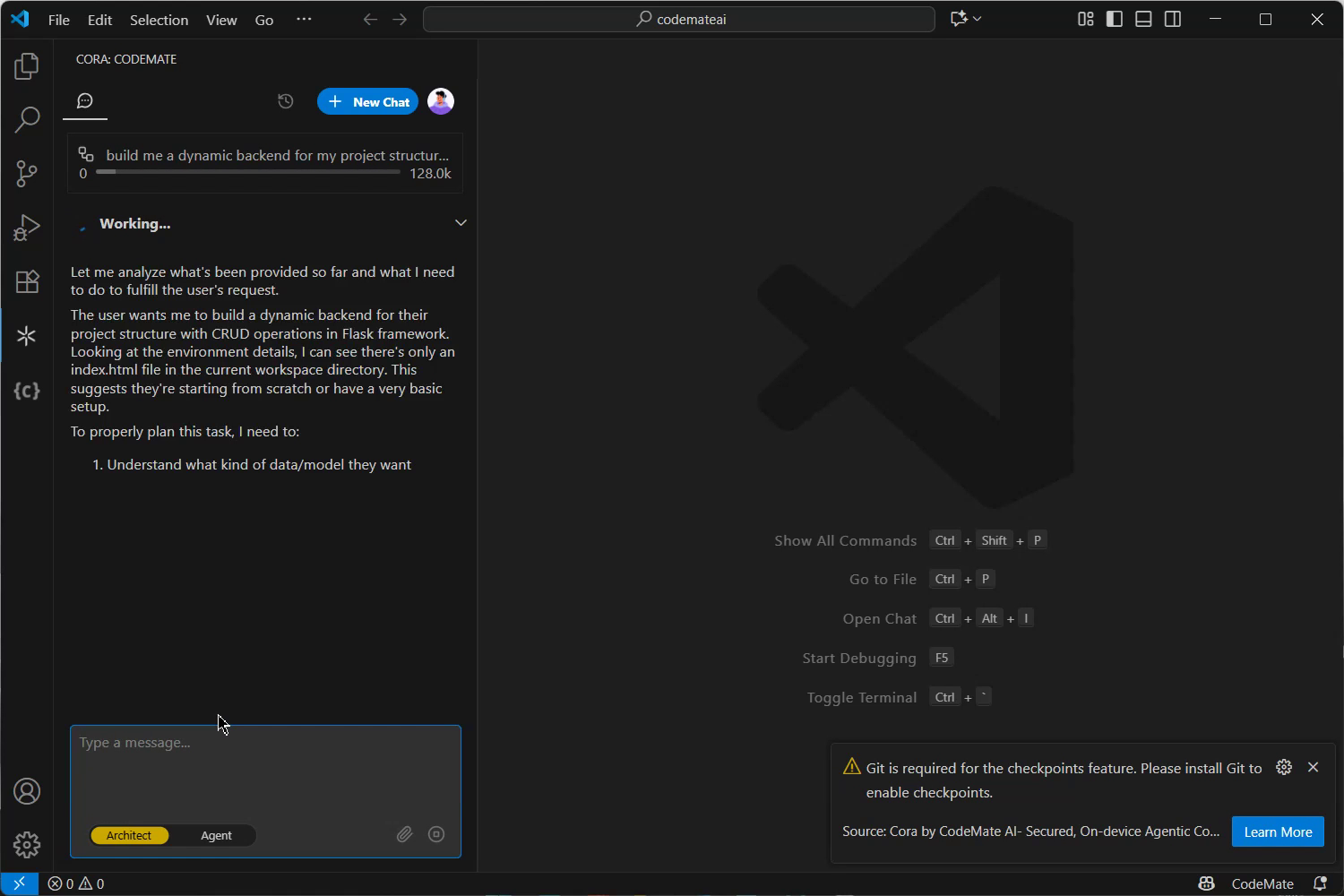Image resolution: width=1344 pixels, height=896 pixels.
Task: Stop generation with the stop icon
Action: point(436,834)
